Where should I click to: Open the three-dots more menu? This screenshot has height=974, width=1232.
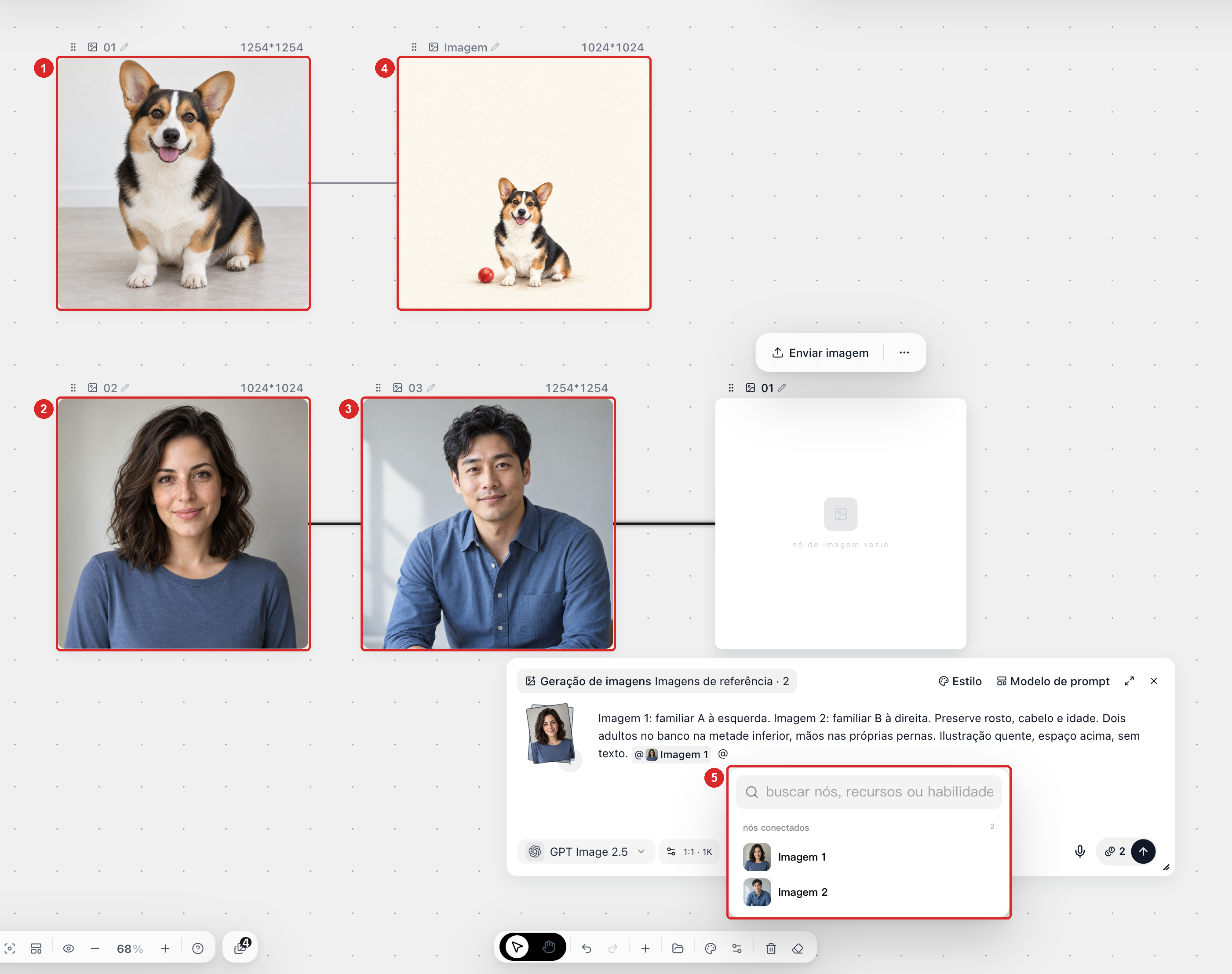904,353
